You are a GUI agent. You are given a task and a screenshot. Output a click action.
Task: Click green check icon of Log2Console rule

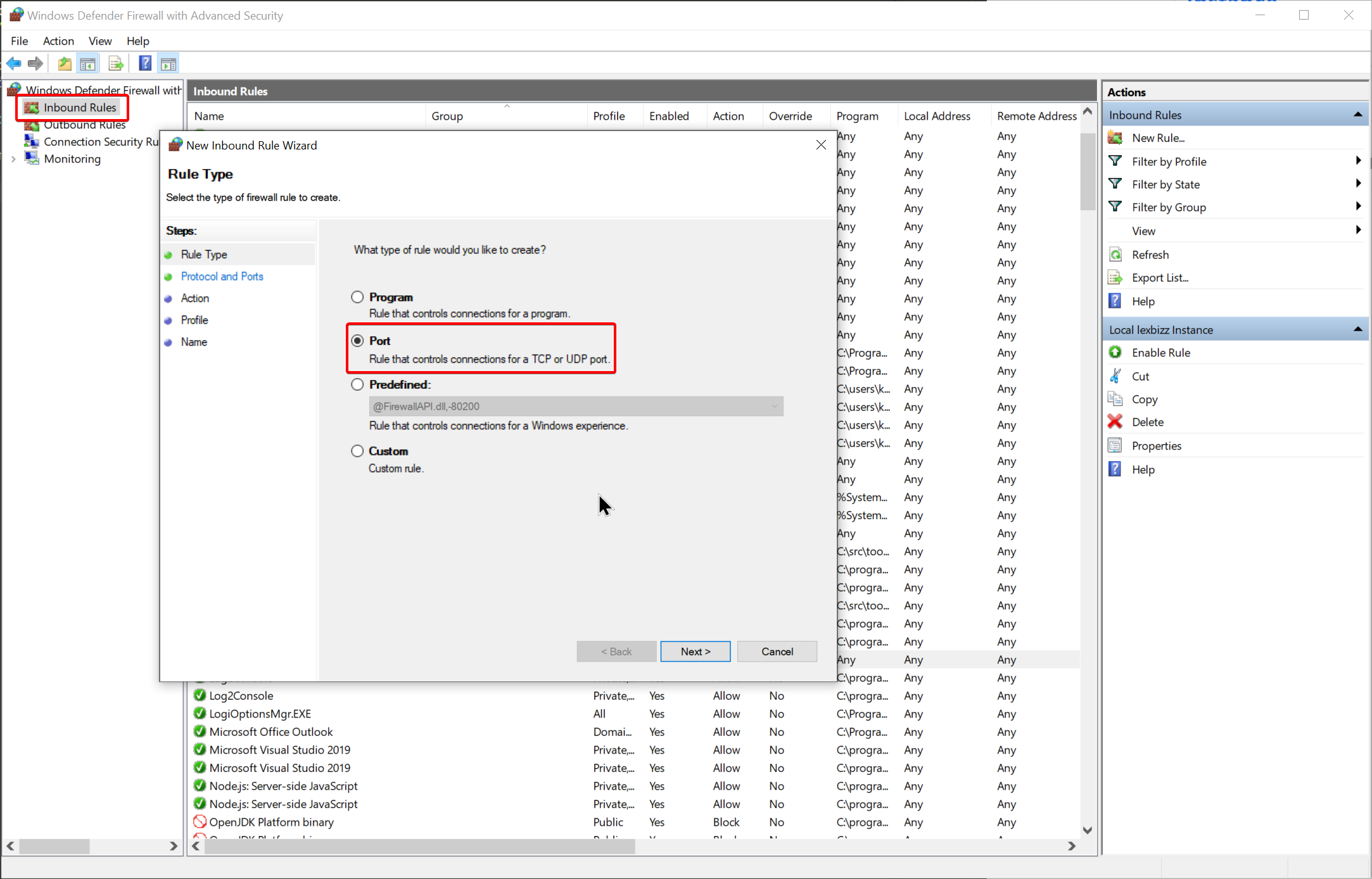pyautogui.click(x=200, y=695)
